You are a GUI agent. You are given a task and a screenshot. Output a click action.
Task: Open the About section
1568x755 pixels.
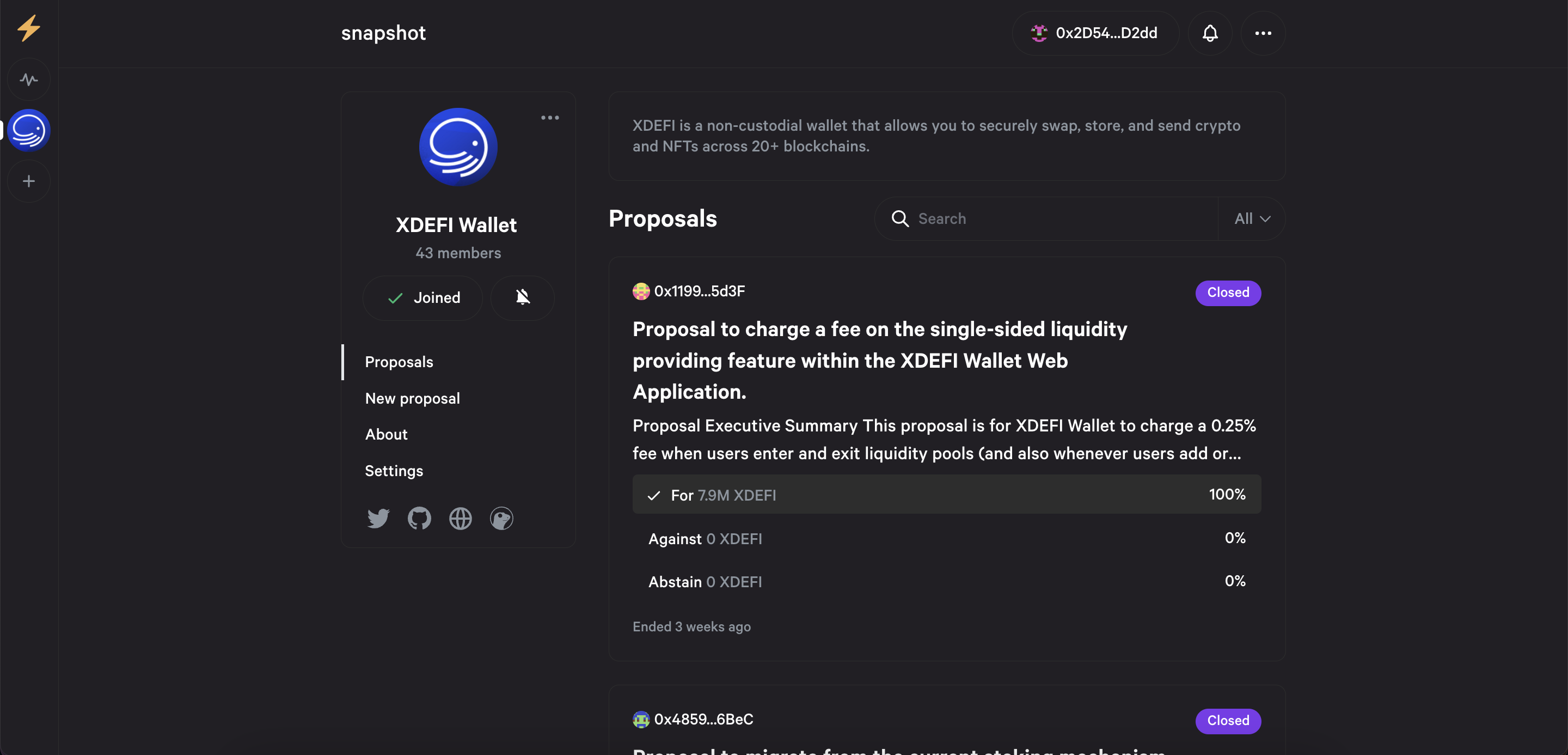(386, 434)
